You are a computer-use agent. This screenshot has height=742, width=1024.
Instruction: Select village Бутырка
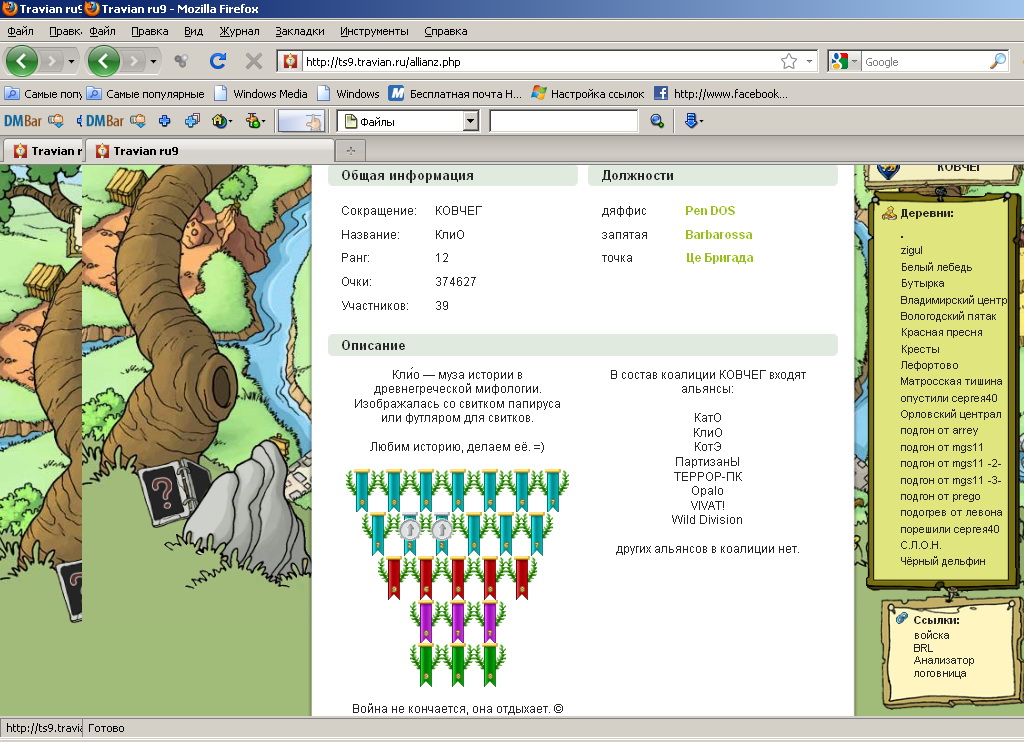pyautogui.click(x=922, y=283)
